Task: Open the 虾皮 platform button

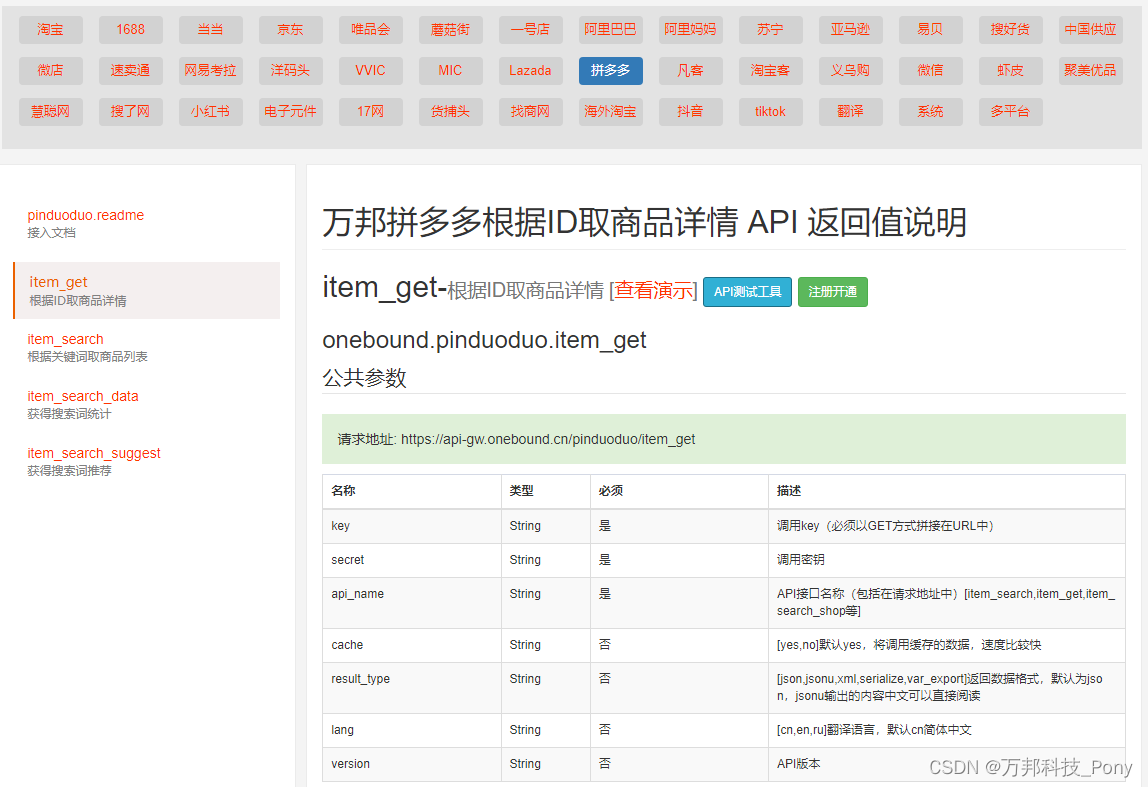Action: point(1010,70)
